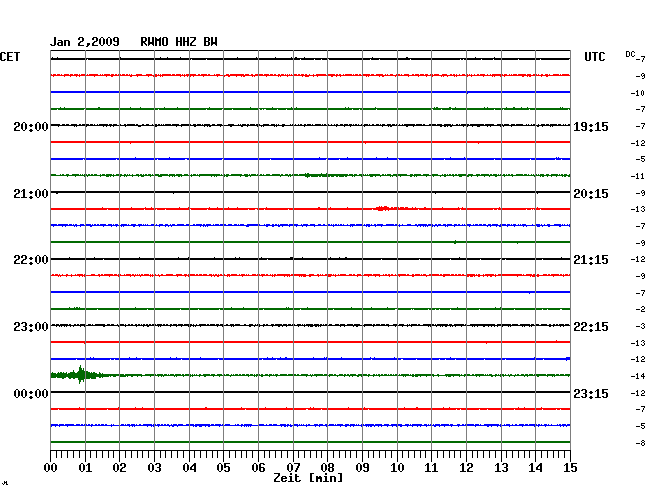Select the "22:00" CET time label
The height and width of the screenshot is (494, 650).
tap(31, 260)
